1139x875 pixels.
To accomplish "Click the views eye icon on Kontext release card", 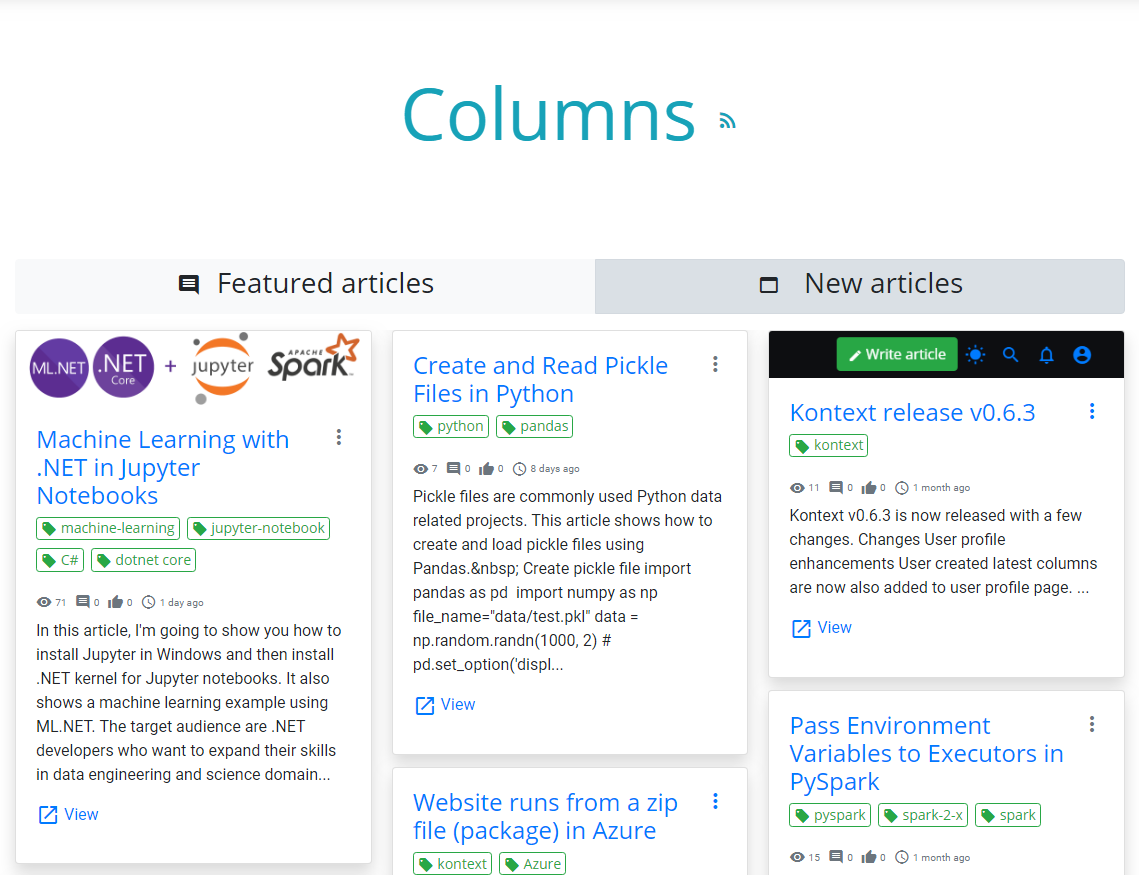I will [x=797, y=487].
